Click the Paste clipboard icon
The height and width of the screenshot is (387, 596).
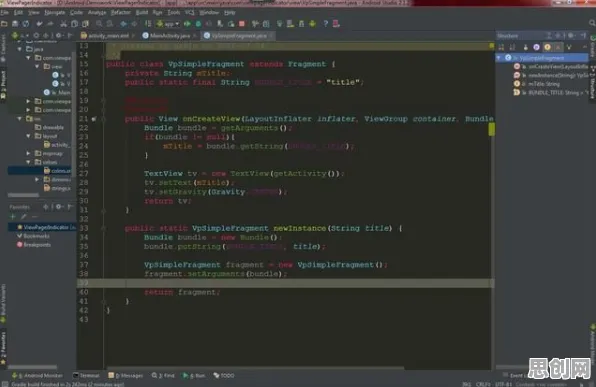[86, 24]
